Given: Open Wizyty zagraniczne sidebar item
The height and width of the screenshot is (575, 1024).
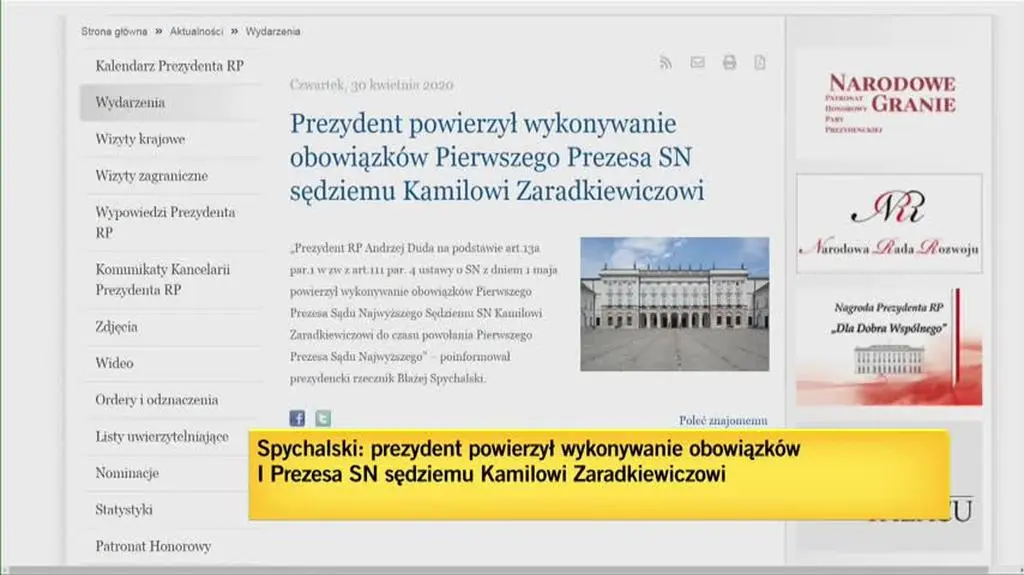Looking at the screenshot, I should tap(152, 176).
